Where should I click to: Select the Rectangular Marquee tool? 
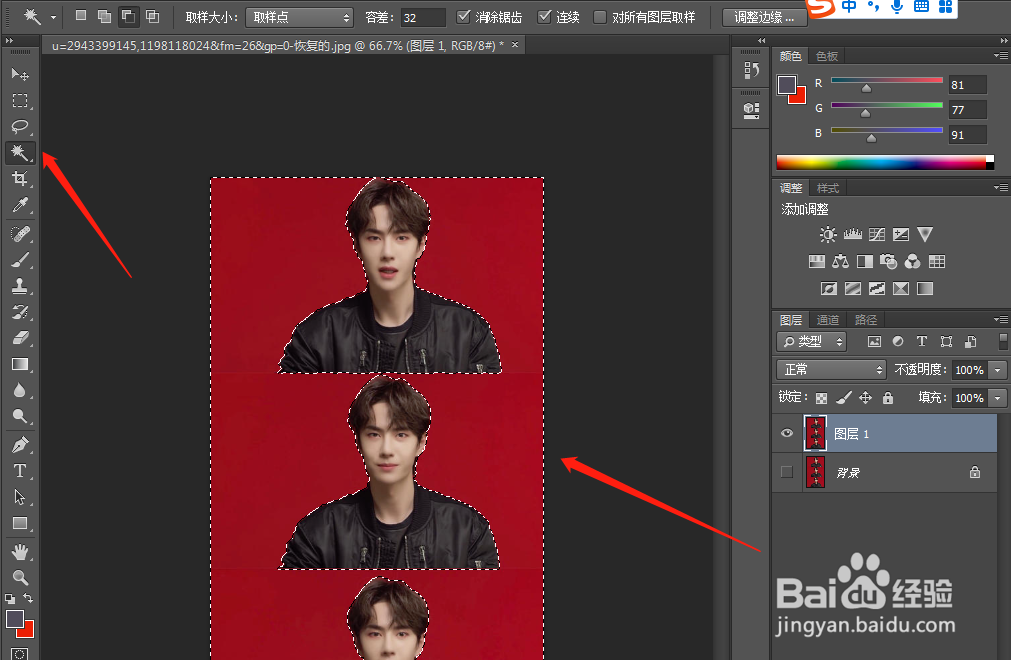[20, 101]
